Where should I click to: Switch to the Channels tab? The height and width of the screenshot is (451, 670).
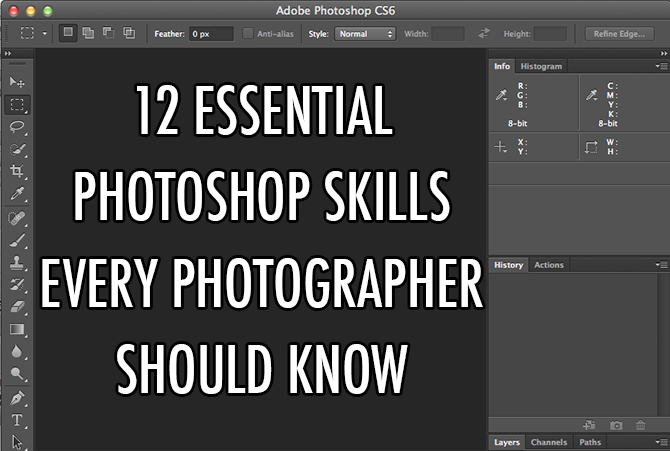click(x=548, y=442)
